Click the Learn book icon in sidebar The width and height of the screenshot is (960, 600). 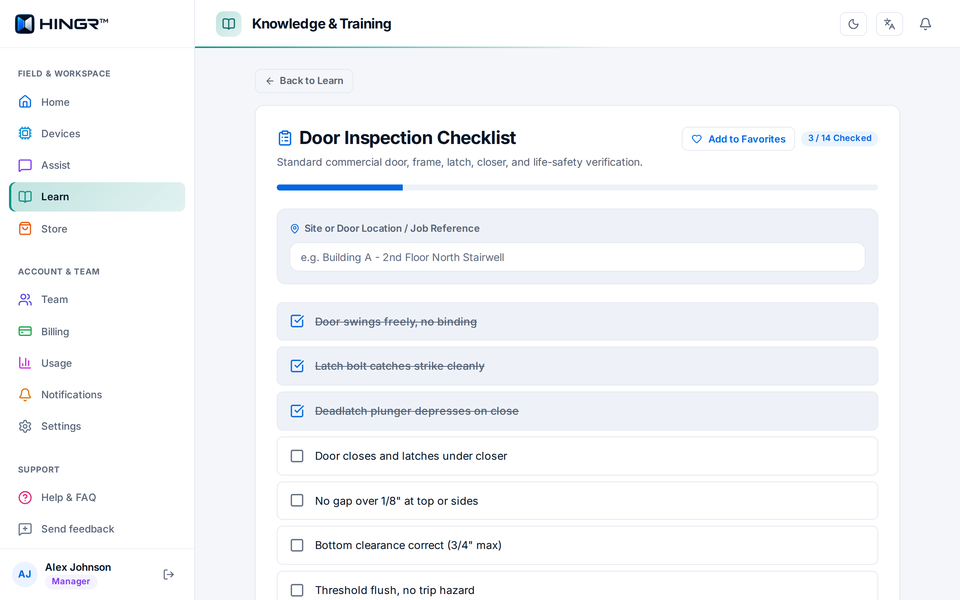(25, 197)
